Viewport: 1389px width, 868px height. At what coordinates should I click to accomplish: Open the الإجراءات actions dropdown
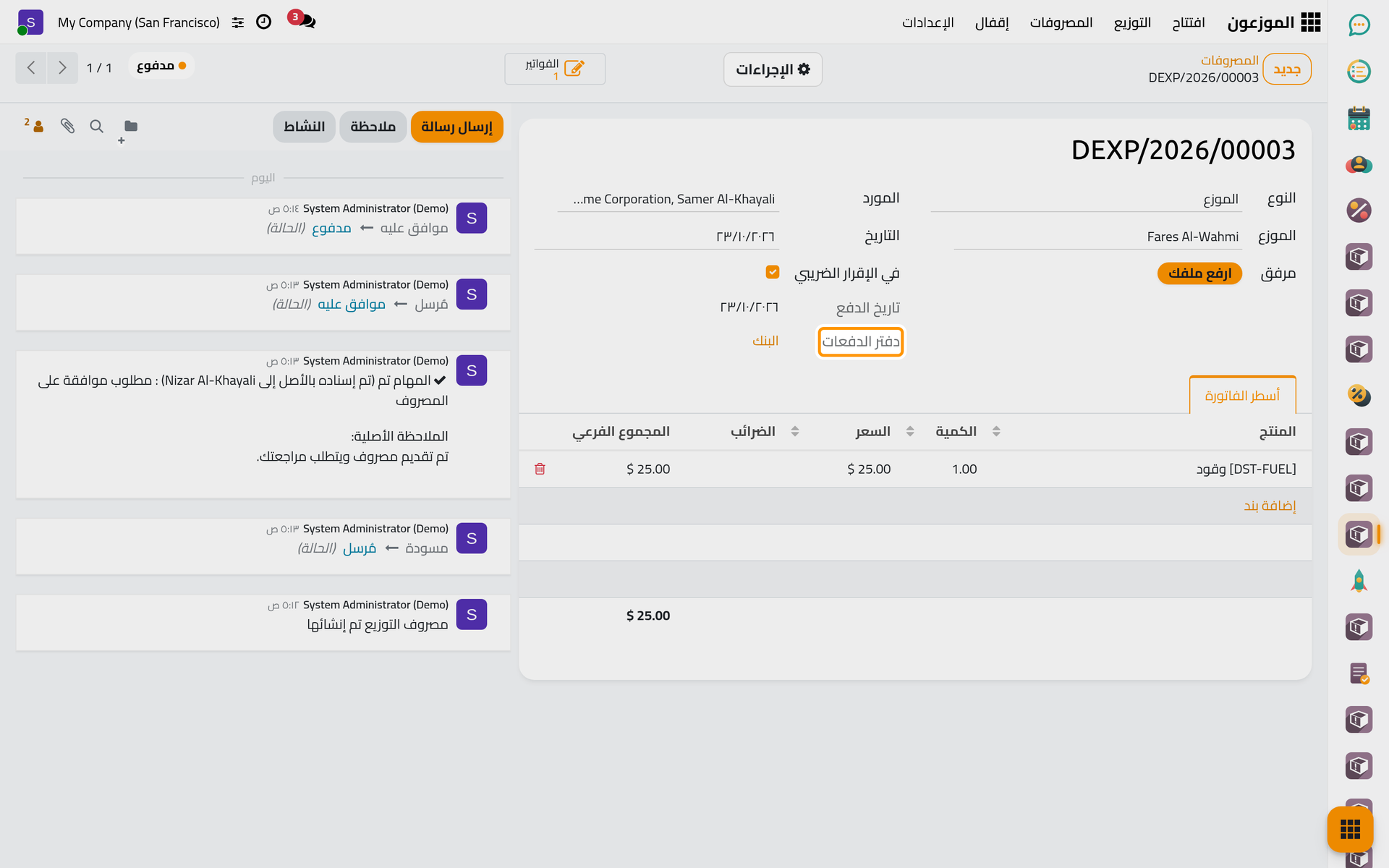click(773, 69)
